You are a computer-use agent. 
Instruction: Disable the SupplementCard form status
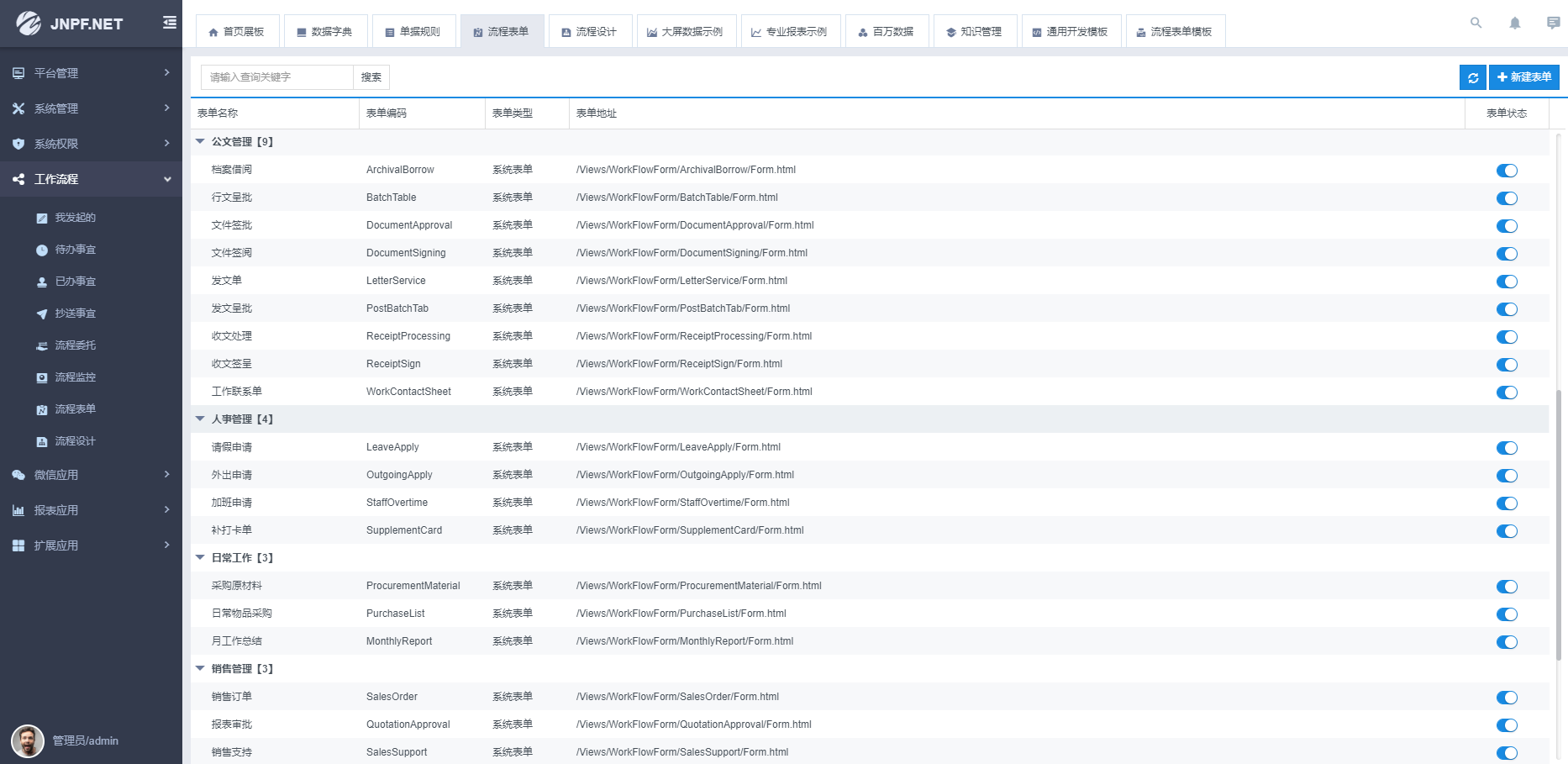[1507, 531]
